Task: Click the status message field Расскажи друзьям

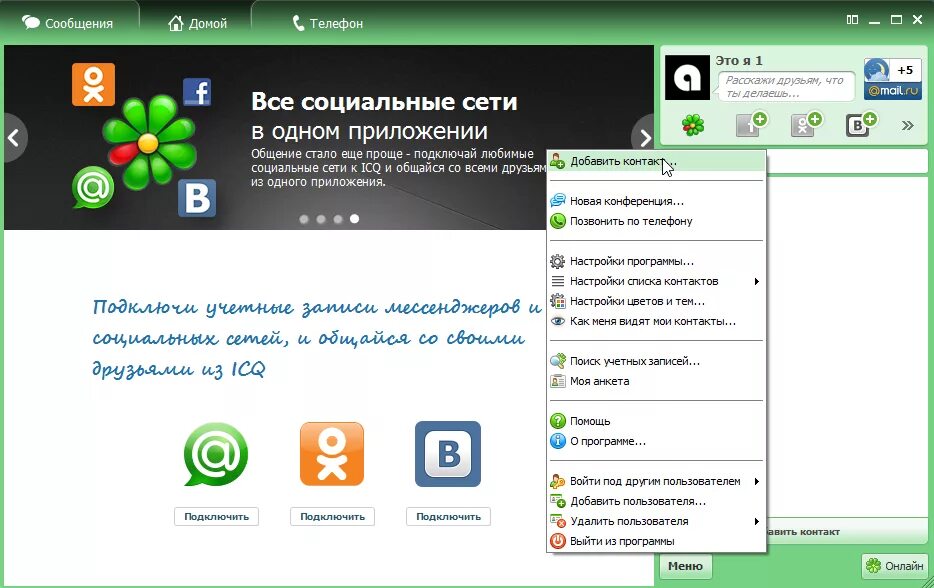Action: pos(786,86)
